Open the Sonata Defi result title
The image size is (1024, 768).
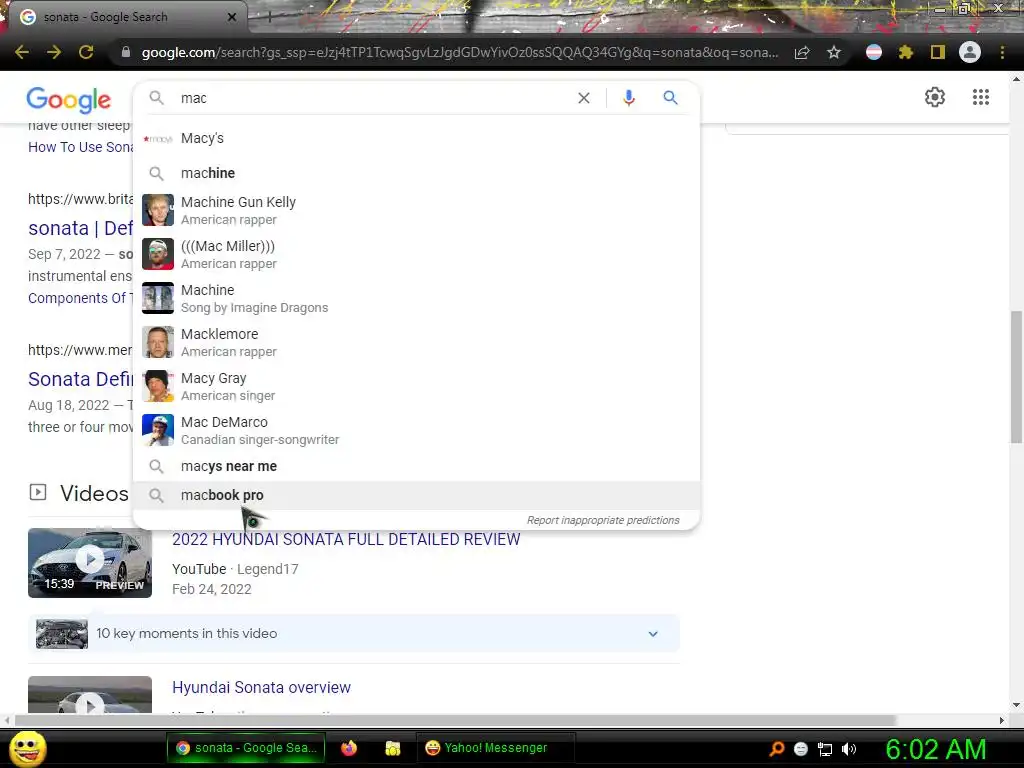click(x=80, y=379)
